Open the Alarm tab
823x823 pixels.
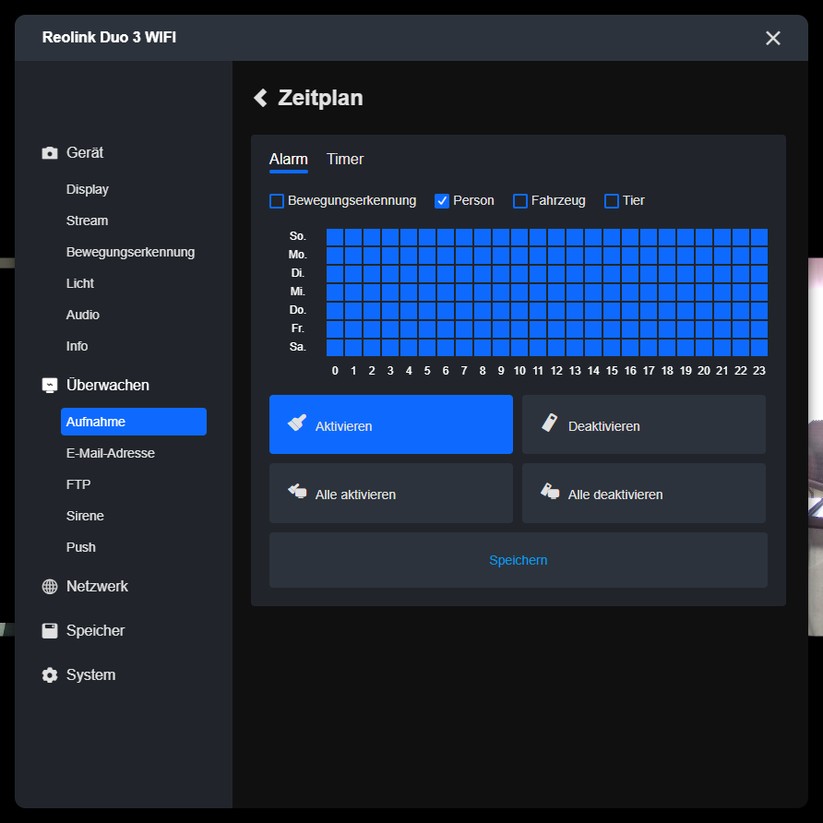[x=288, y=159]
